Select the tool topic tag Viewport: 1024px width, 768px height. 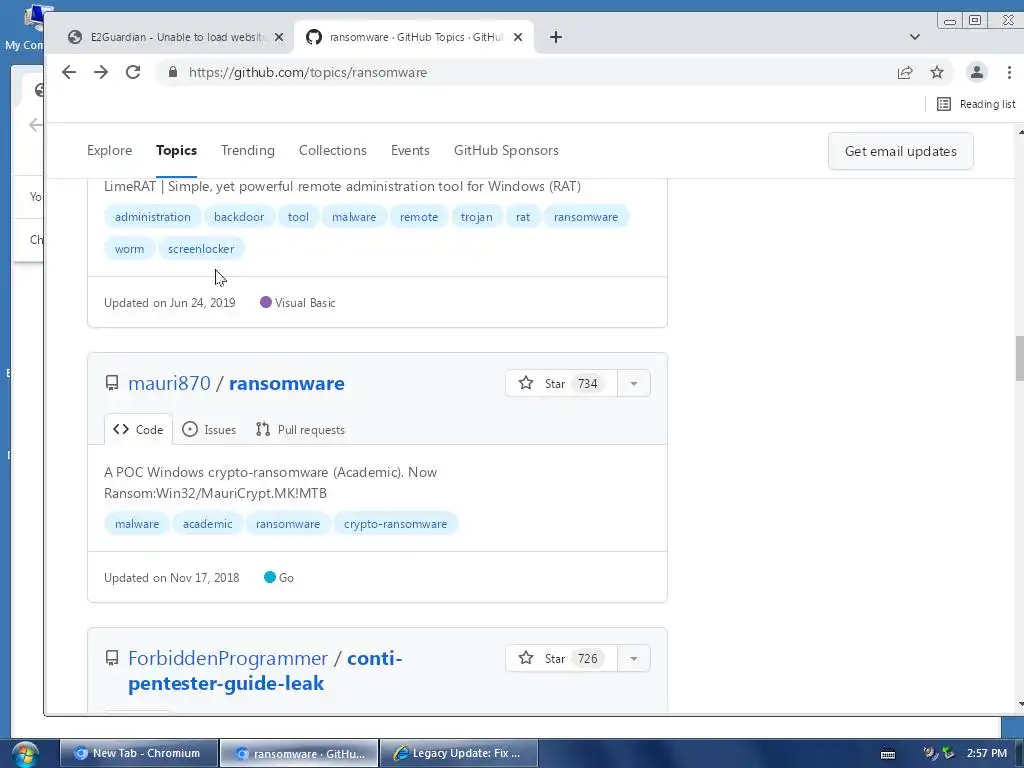pos(298,217)
